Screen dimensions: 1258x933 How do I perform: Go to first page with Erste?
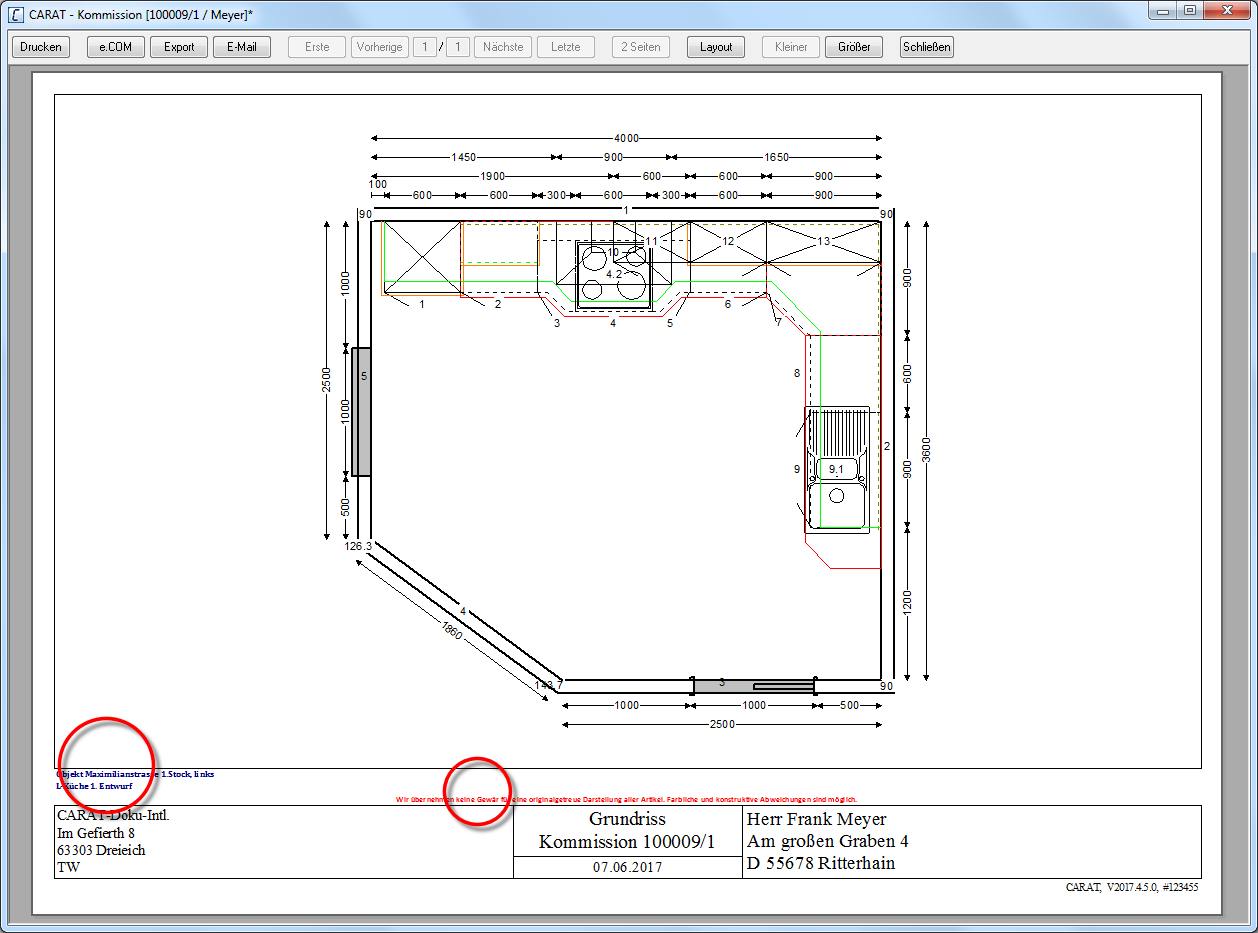(x=317, y=47)
